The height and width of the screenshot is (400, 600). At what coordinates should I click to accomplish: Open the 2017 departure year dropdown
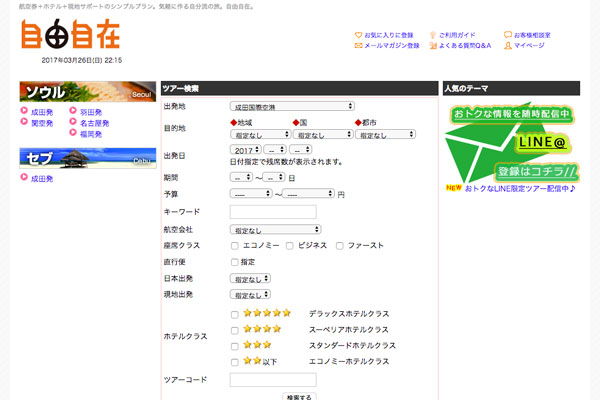pyautogui.click(x=246, y=150)
